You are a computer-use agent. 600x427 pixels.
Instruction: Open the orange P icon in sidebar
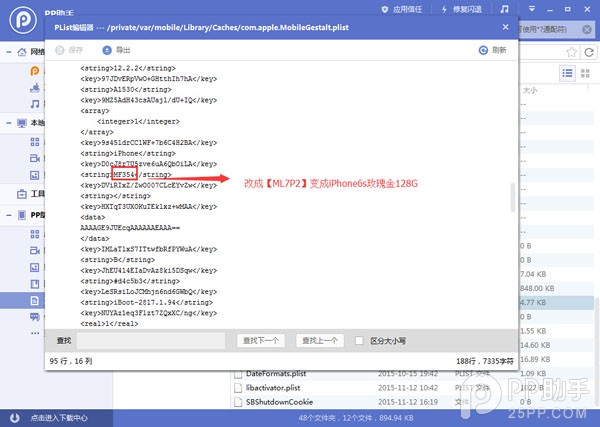[x=35, y=71]
